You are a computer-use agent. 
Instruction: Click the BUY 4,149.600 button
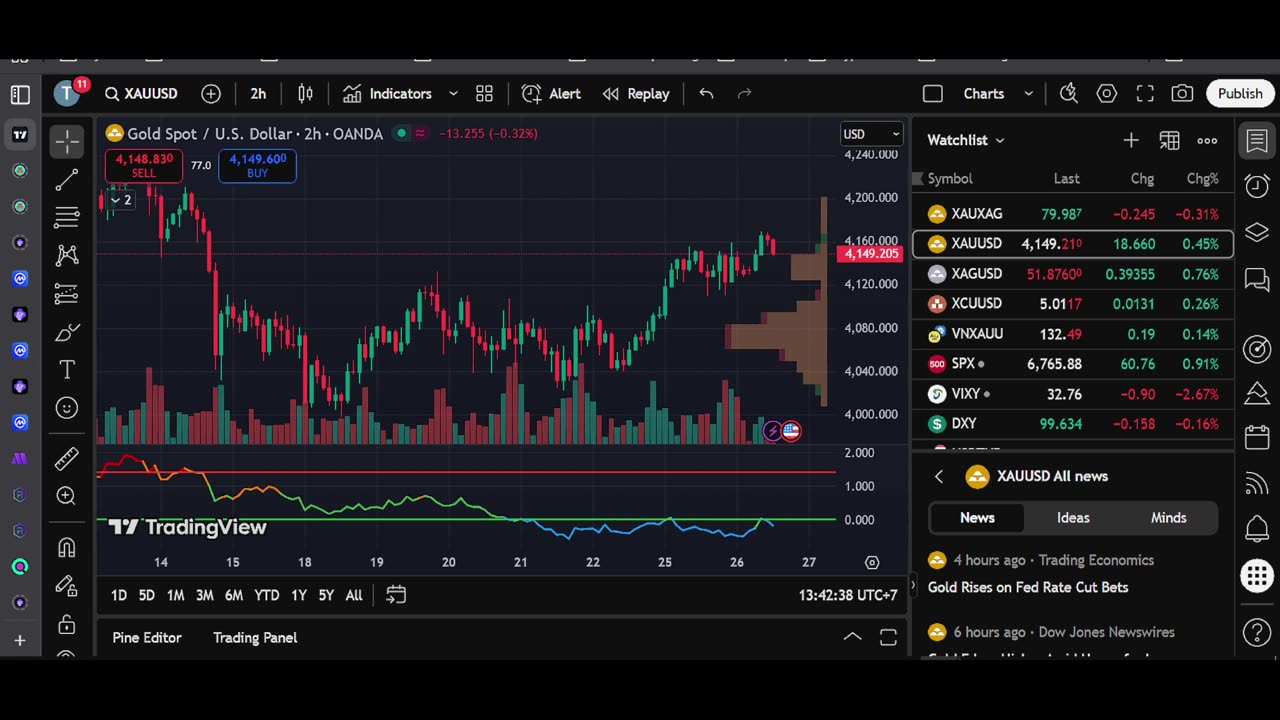pos(258,166)
